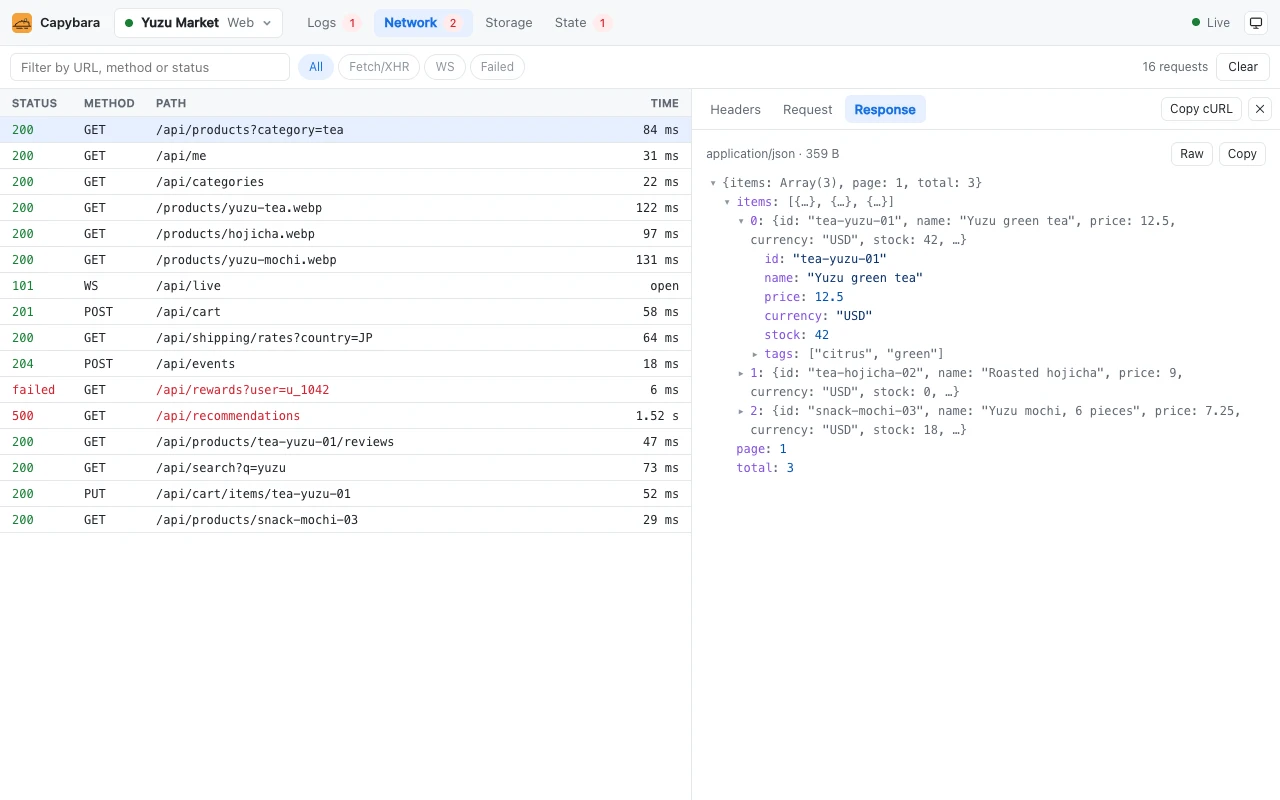Screen dimensions: 1280x800
Task: Open the /api/products/snack-mochi-03 request
Action: pos(345,520)
